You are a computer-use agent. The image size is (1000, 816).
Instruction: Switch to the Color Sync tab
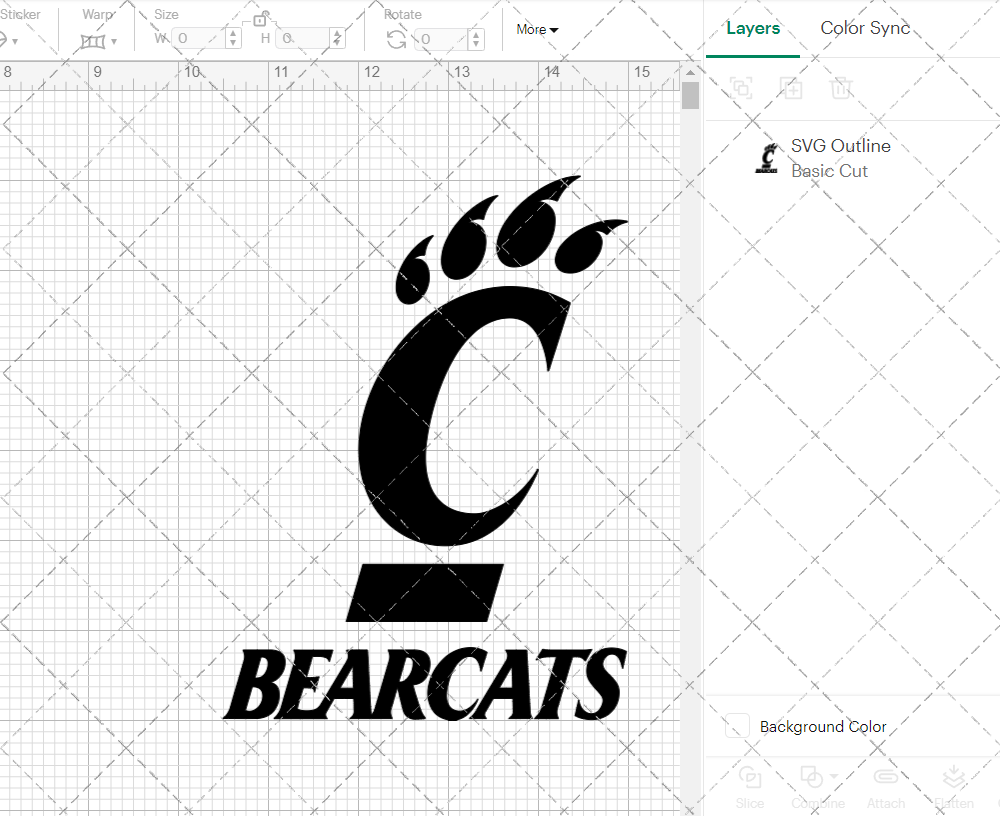864,28
